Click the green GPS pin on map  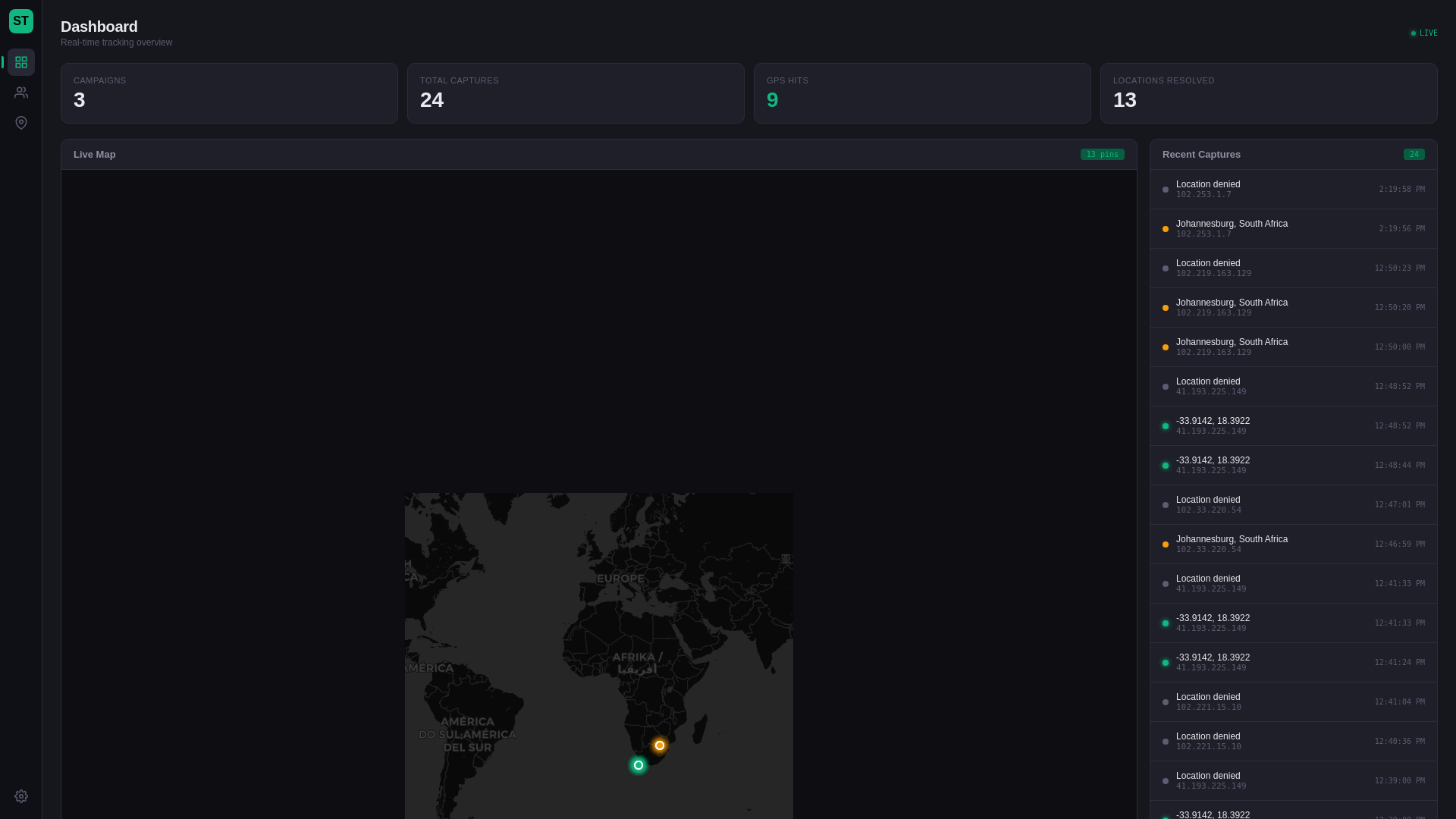point(639,765)
